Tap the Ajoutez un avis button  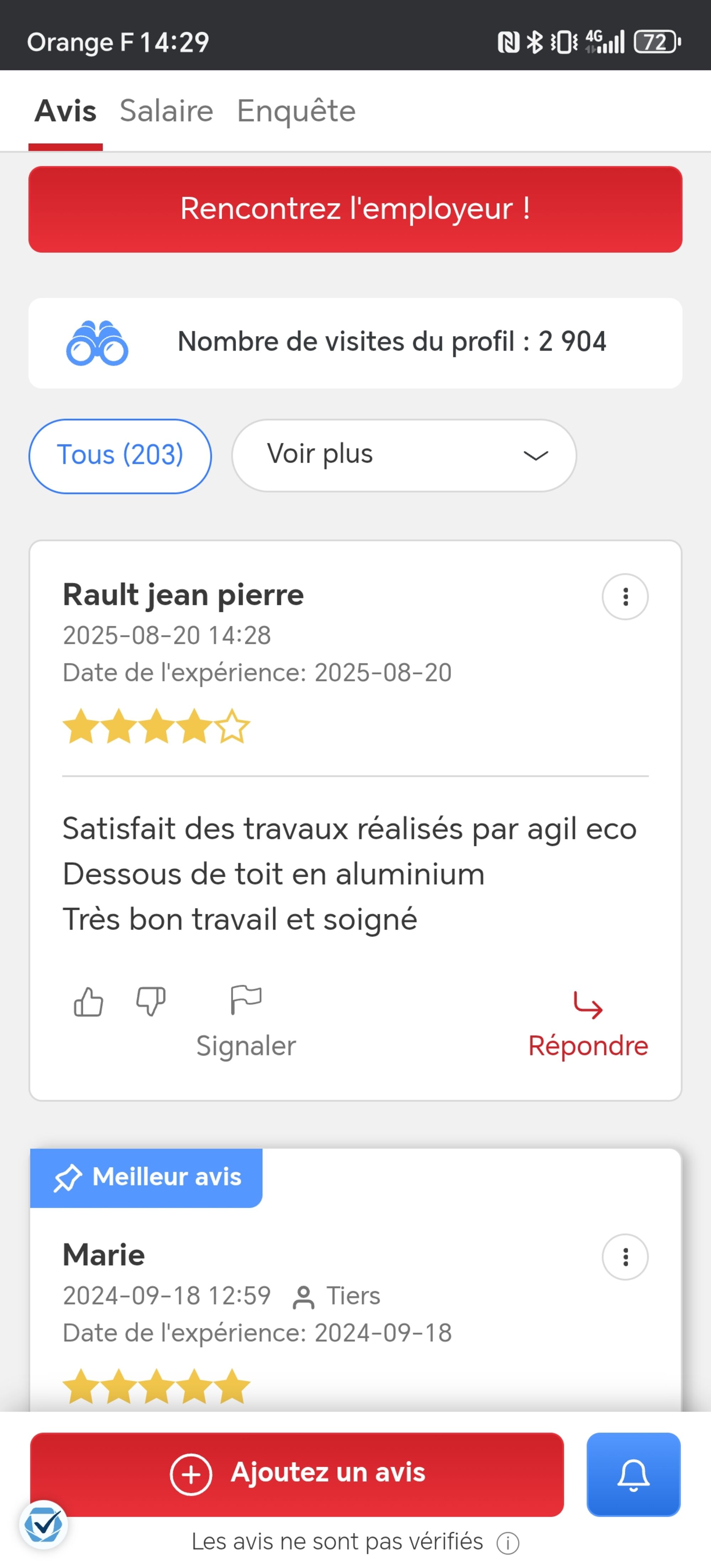297,1474
